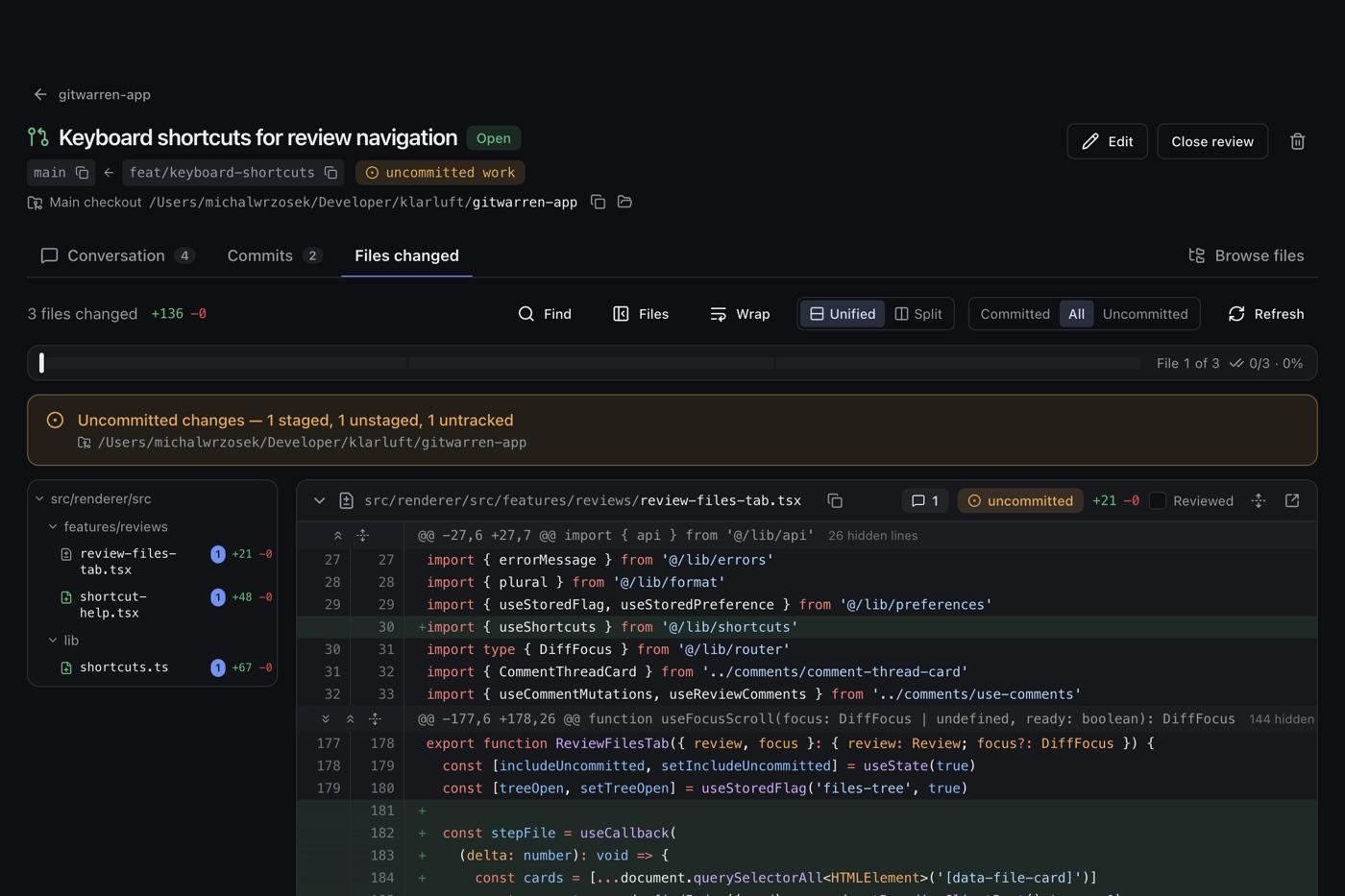
Task: Open the Commits tab
Action: coord(275,255)
